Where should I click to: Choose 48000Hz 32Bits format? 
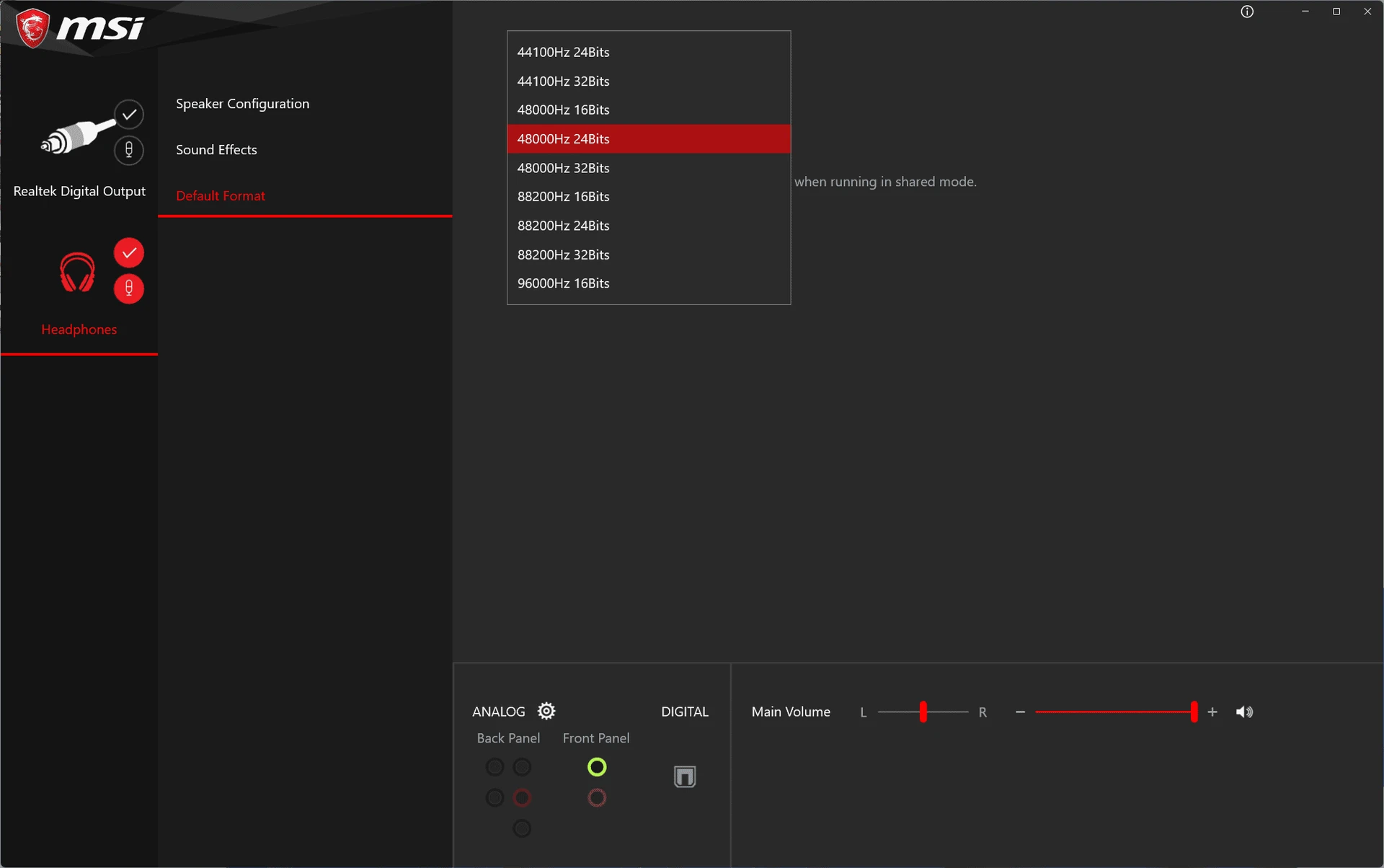point(649,168)
